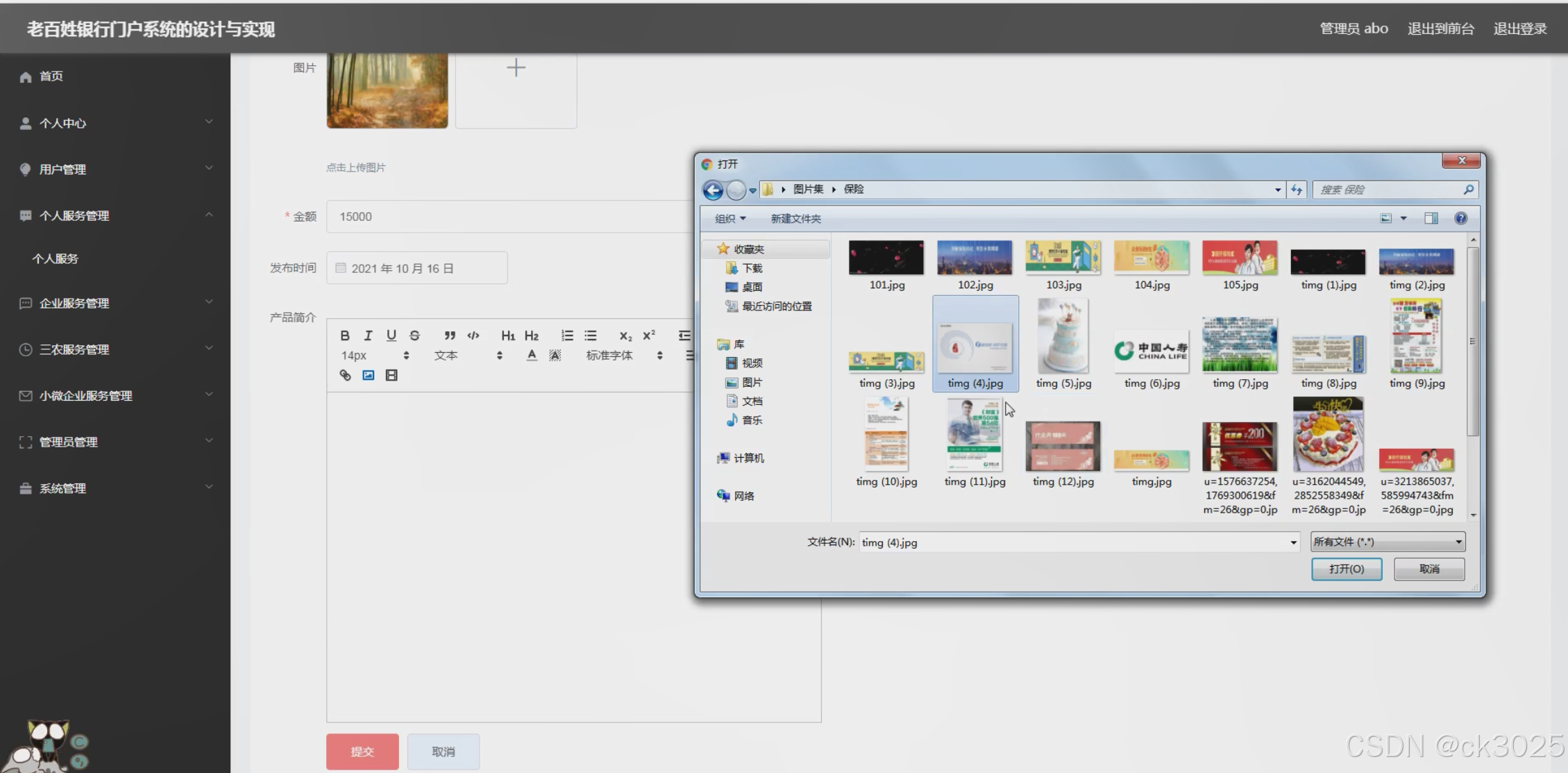Click subscript X₂ icon
Screen dimensions: 1568x773
(x=625, y=335)
